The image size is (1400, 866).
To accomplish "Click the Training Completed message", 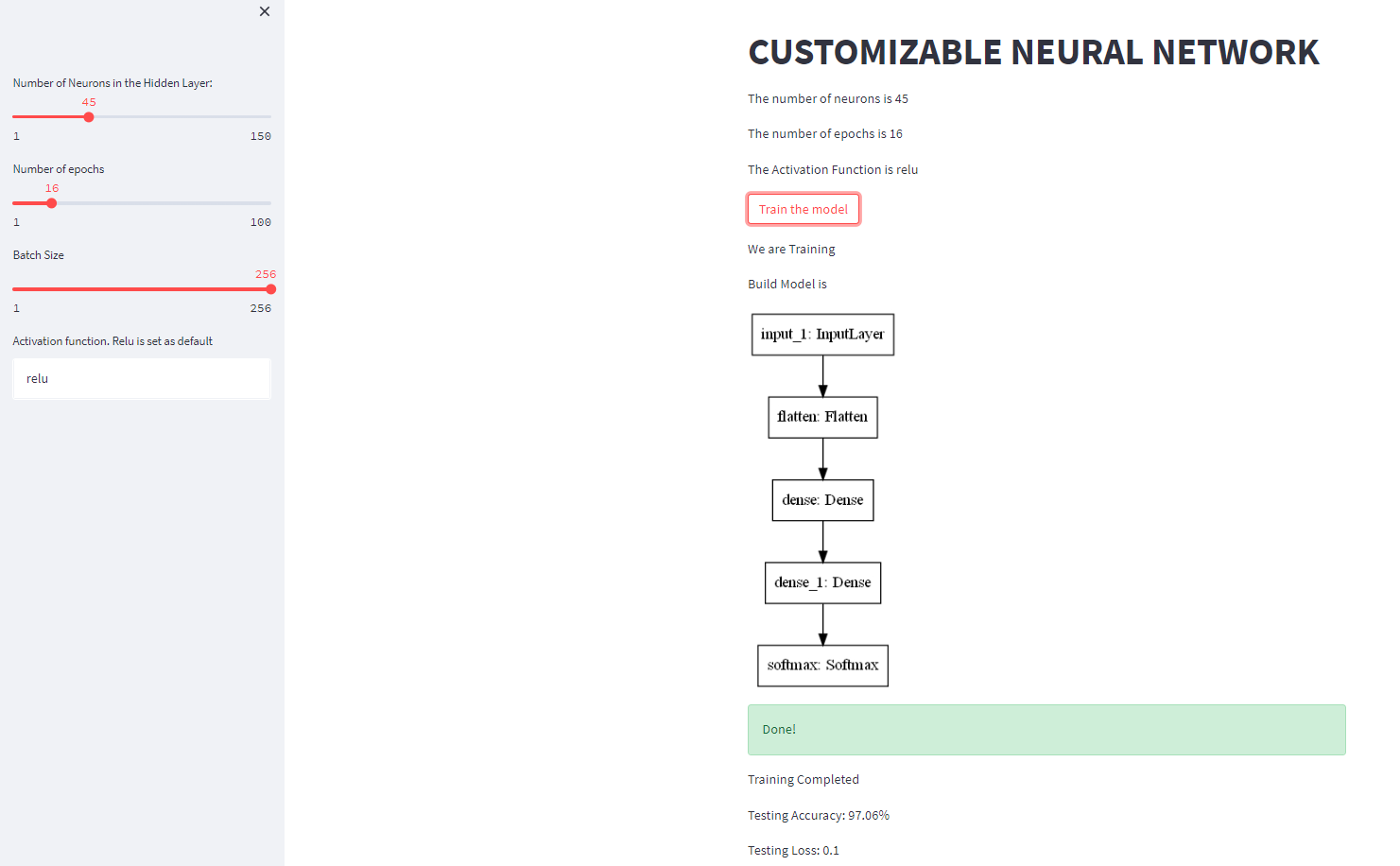I will 803,779.
